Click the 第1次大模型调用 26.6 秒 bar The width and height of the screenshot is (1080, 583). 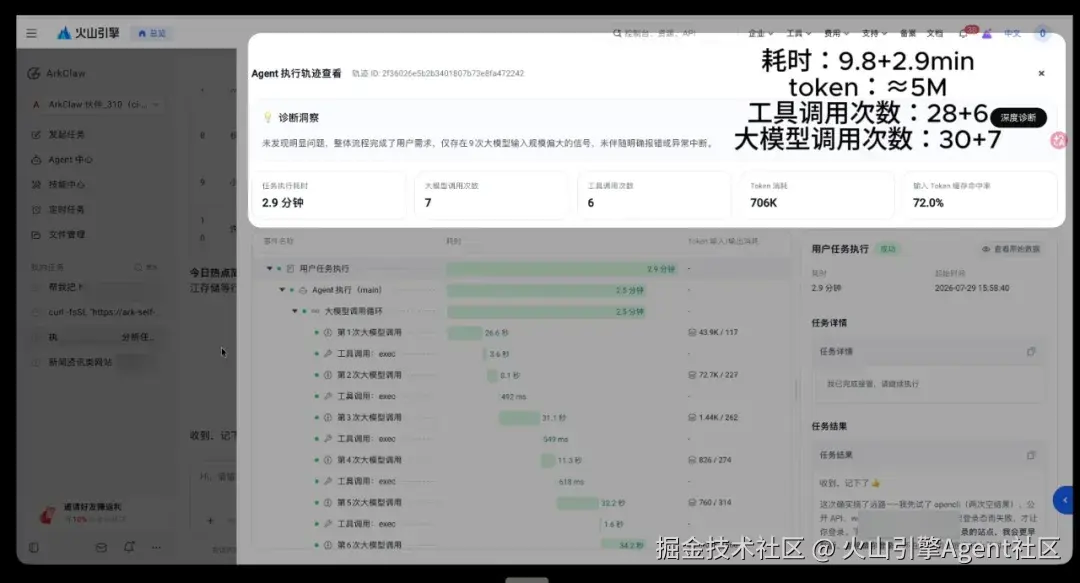pyautogui.click(x=464, y=333)
